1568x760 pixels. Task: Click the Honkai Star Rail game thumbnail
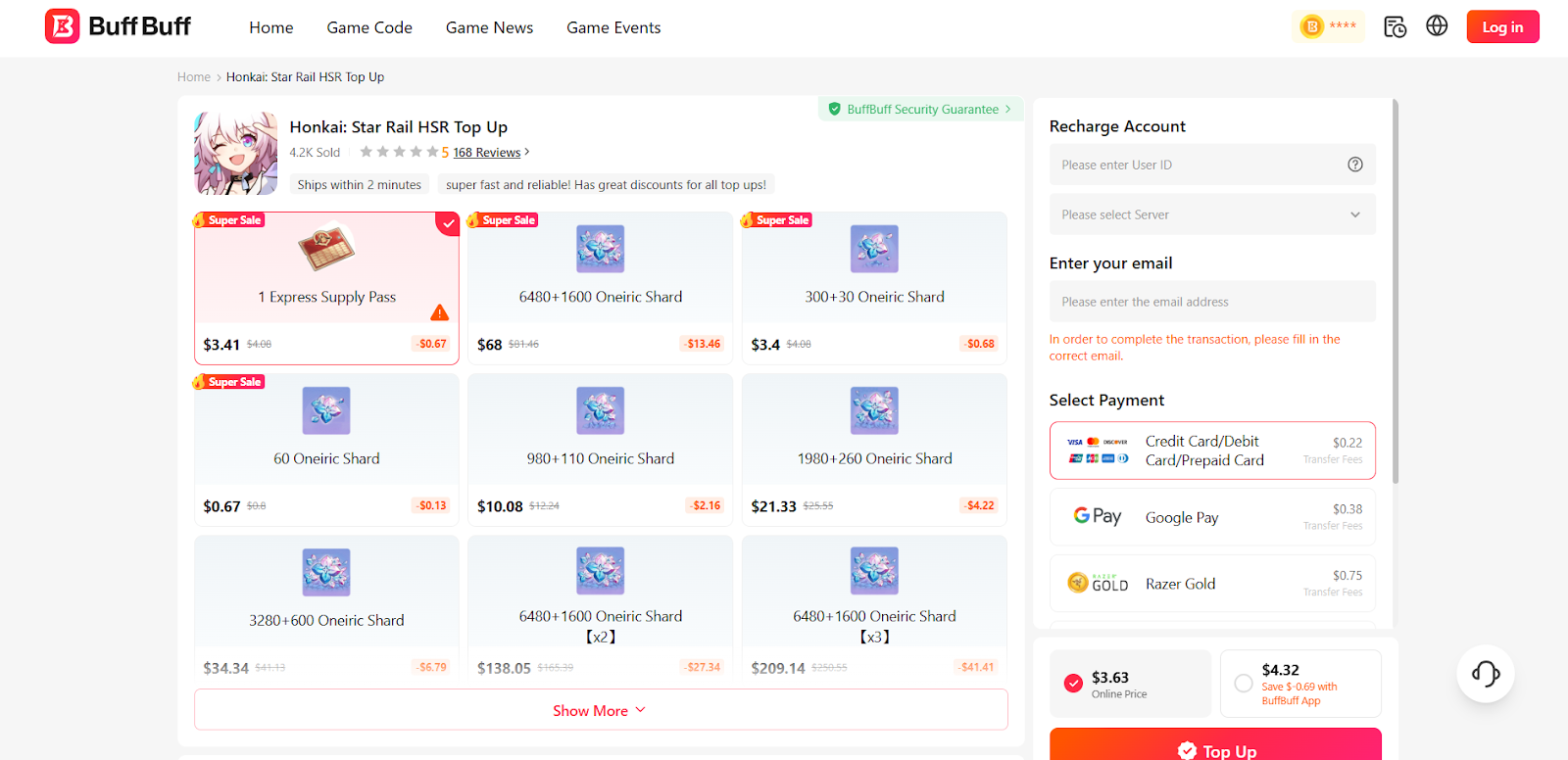pos(235,153)
